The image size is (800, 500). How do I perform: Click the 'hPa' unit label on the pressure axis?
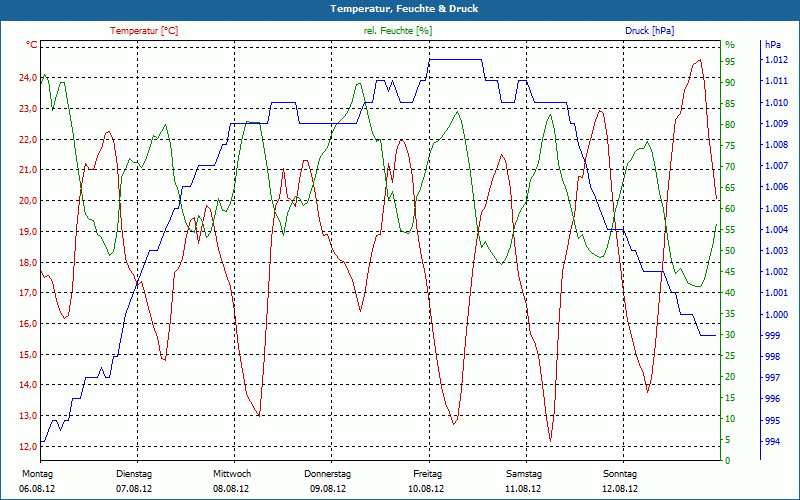pyautogui.click(x=773, y=45)
